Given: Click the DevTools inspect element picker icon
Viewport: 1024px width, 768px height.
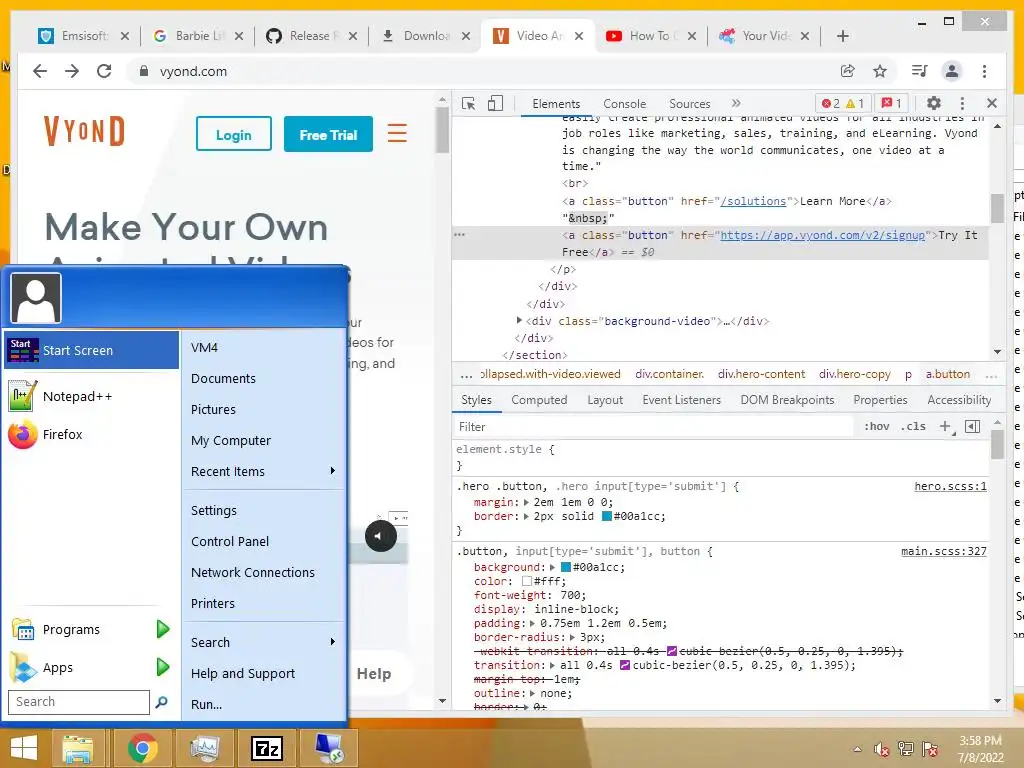Looking at the screenshot, I should coord(468,103).
